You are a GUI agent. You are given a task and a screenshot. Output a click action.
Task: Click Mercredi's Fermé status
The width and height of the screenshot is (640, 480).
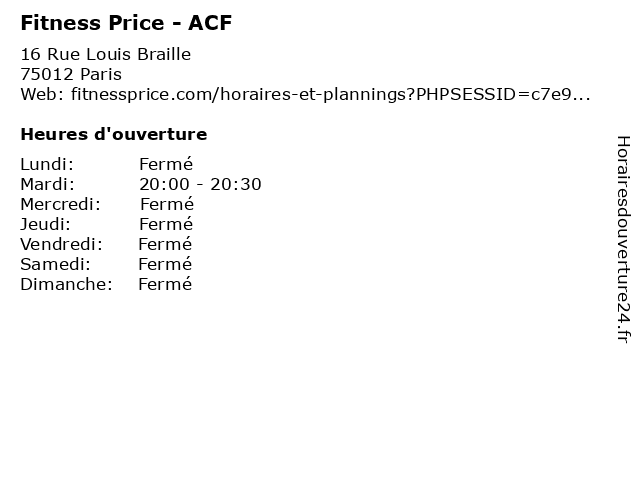[x=167, y=204]
